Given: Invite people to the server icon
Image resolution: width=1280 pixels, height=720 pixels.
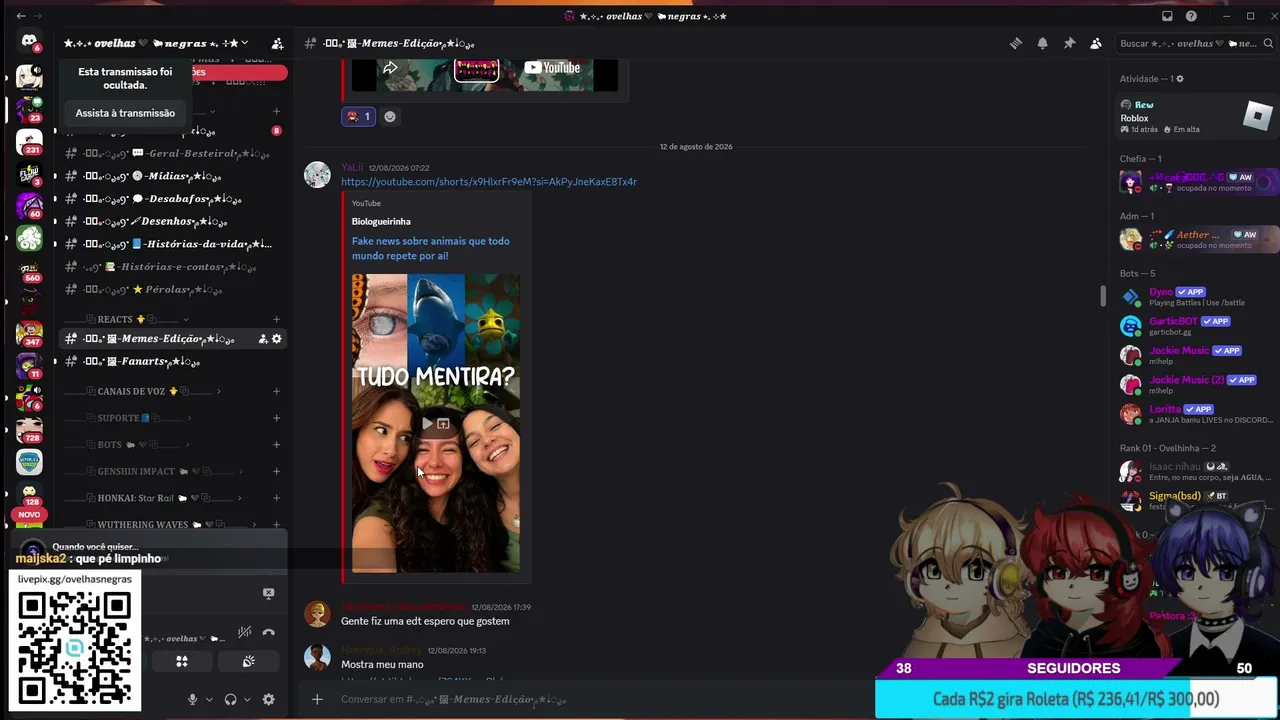Looking at the screenshot, I should [x=277, y=43].
